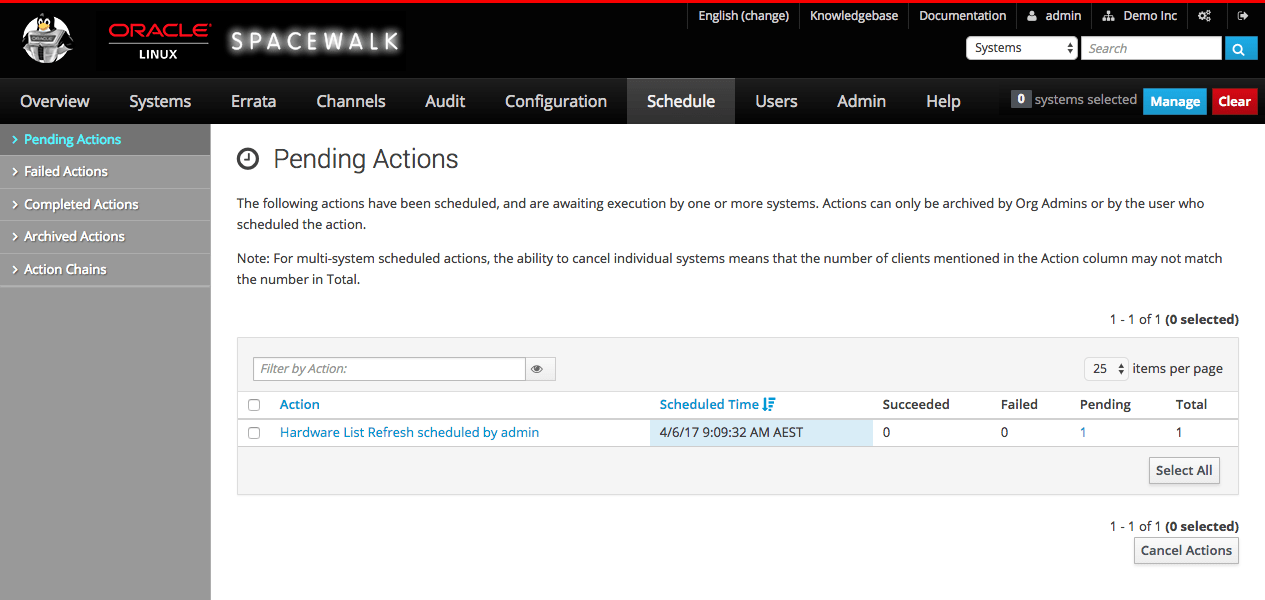Viewport: 1265px width, 600px height.
Task: Tick checkbox for Hardware List Refresh row
Action: point(254,433)
